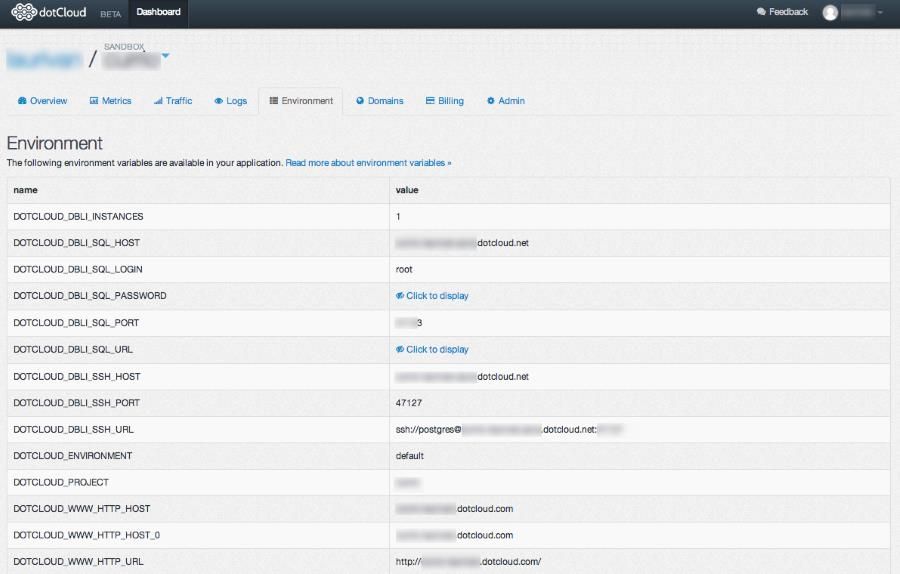The width and height of the screenshot is (900, 574).
Task: Select the Environment tab label
Action: coord(307,100)
